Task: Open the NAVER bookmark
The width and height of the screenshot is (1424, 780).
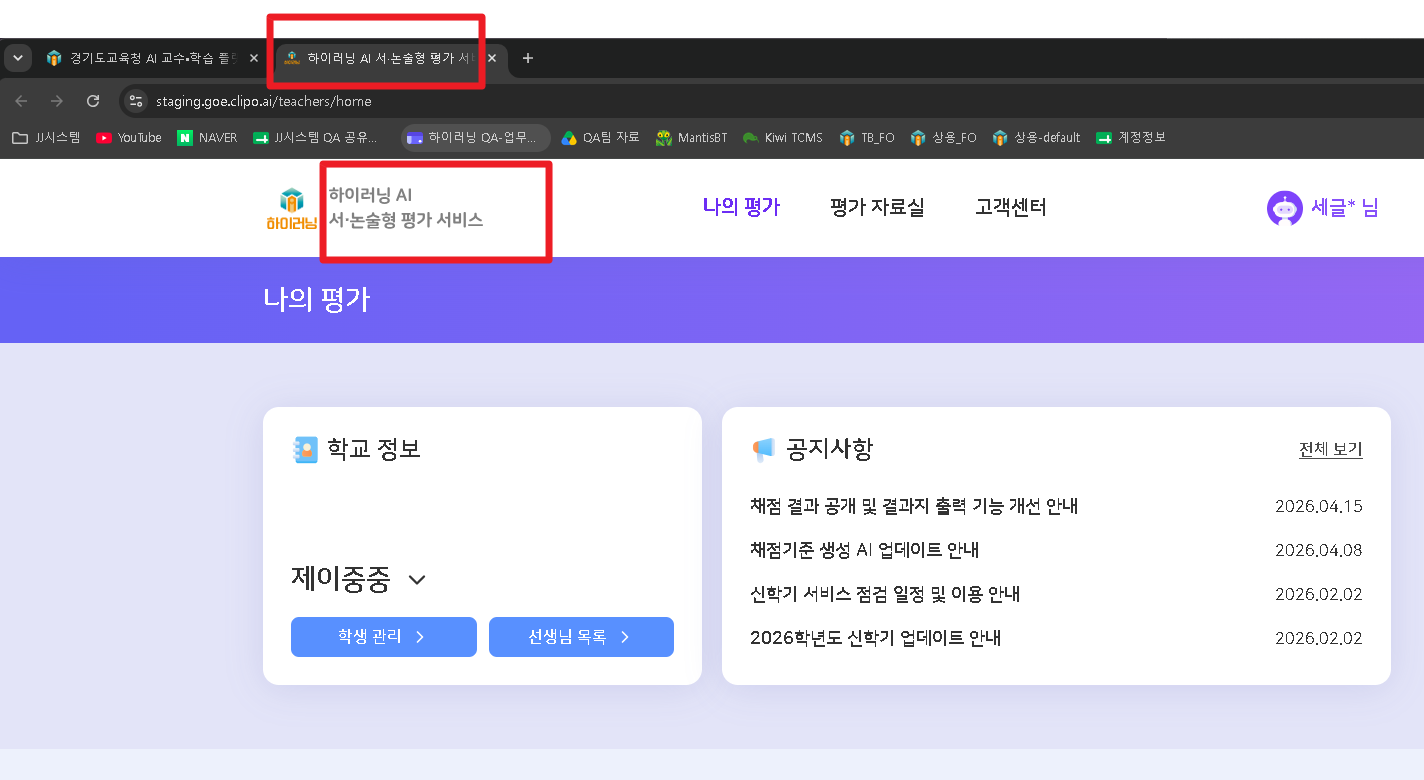Action: click(x=208, y=138)
